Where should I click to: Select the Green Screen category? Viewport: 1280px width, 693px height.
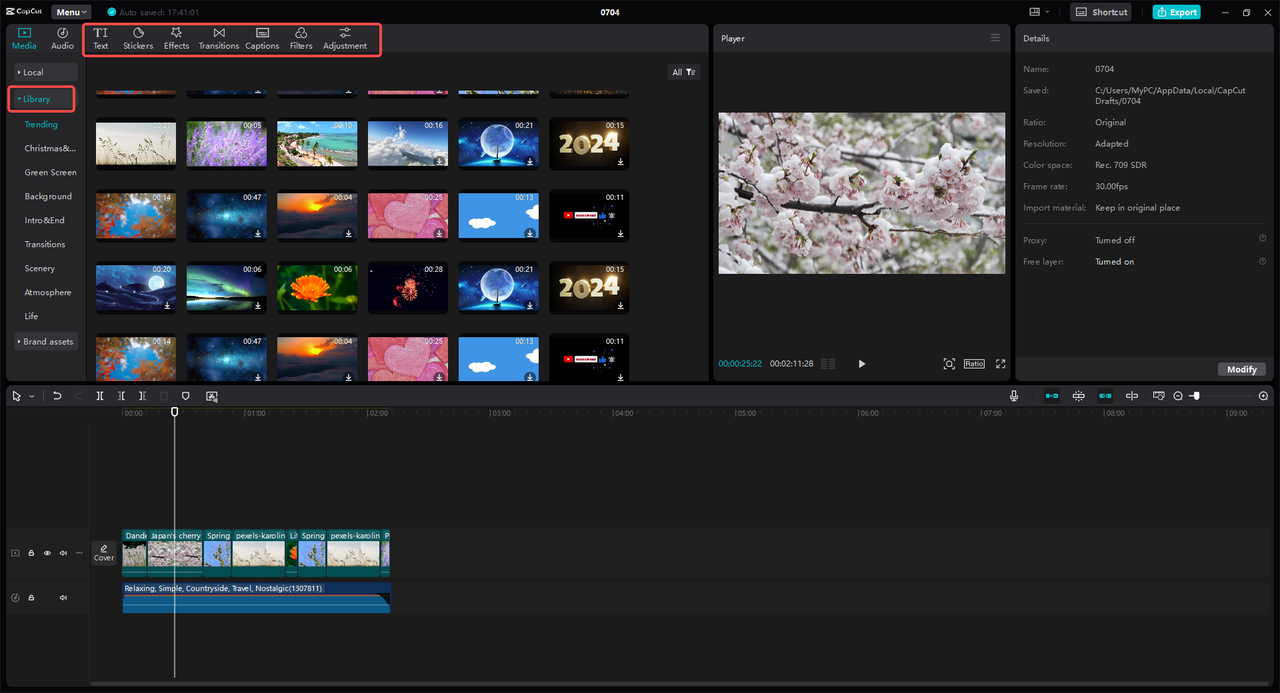(50, 173)
